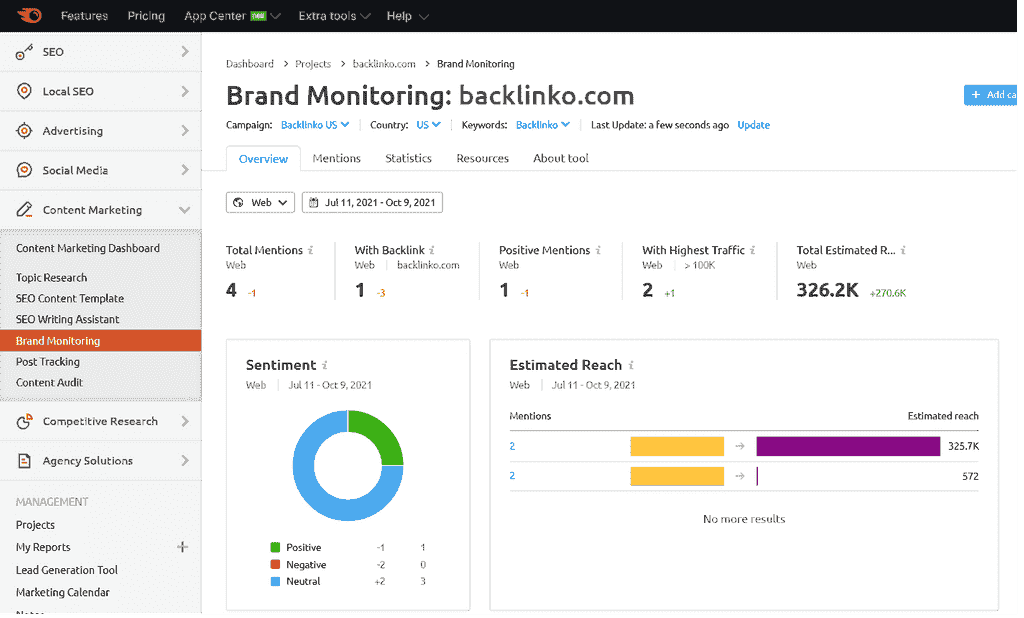Click info icon next to Total Estimated R...
This screenshot has width=1024, height=618.
pos(904,250)
